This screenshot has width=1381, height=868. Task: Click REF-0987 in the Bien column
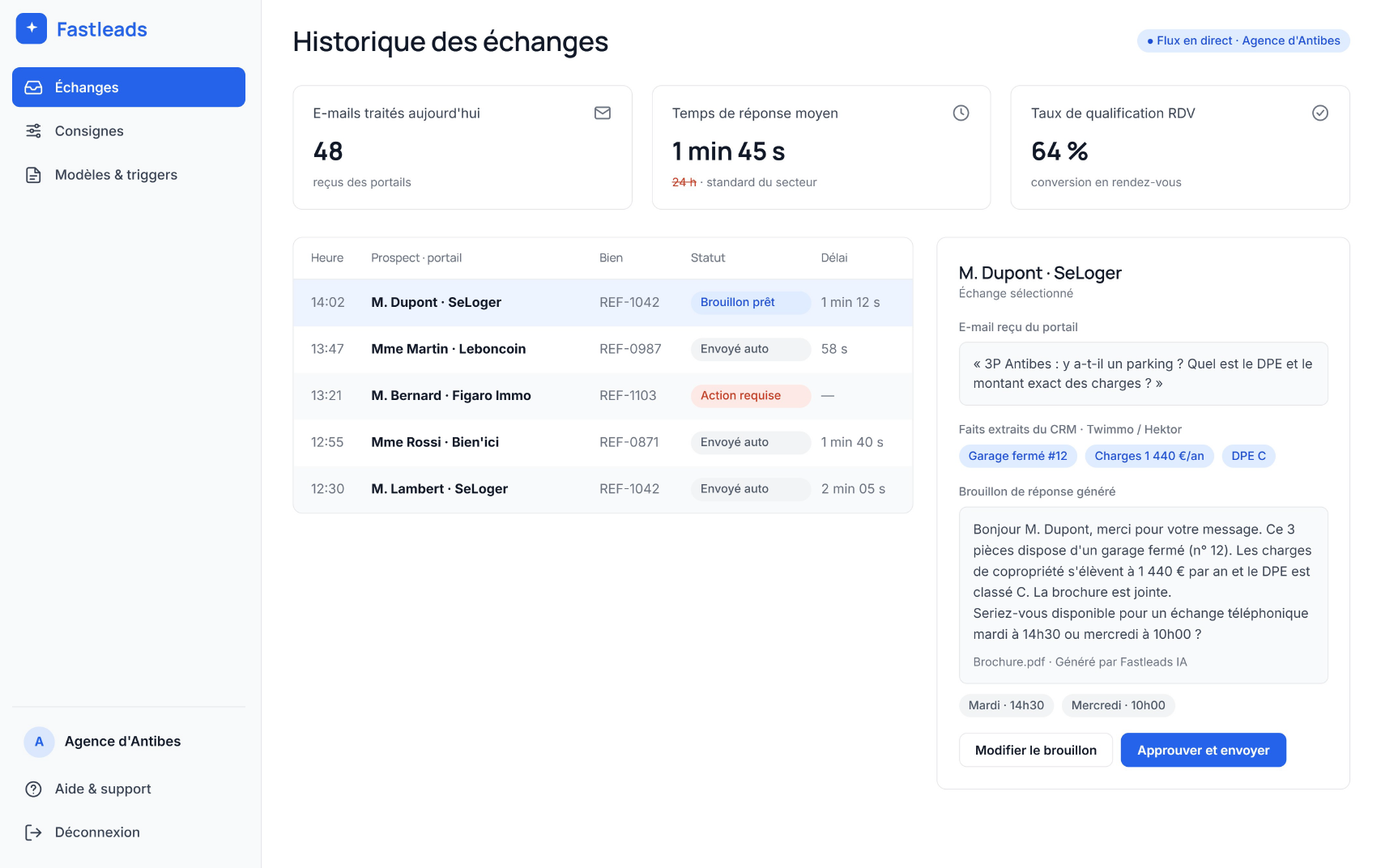pyautogui.click(x=630, y=349)
